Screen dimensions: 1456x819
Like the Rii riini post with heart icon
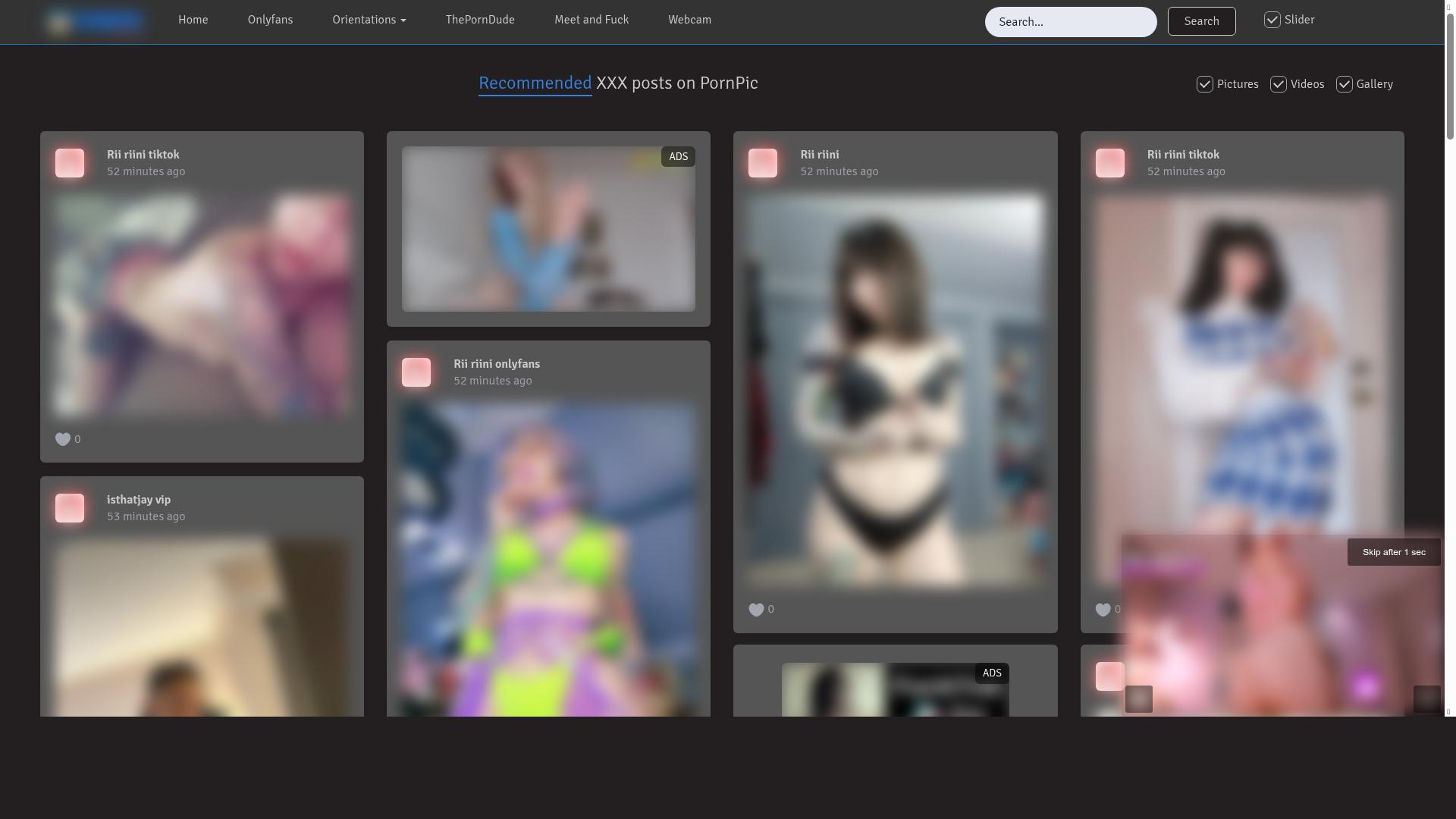[756, 610]
